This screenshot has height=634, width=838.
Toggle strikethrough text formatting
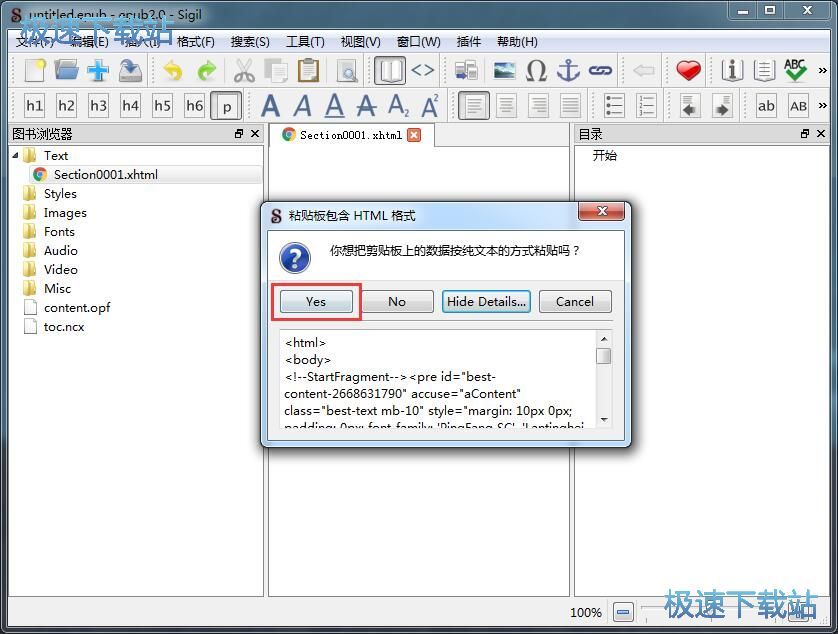pyautogui.click(x=366, y=106)
